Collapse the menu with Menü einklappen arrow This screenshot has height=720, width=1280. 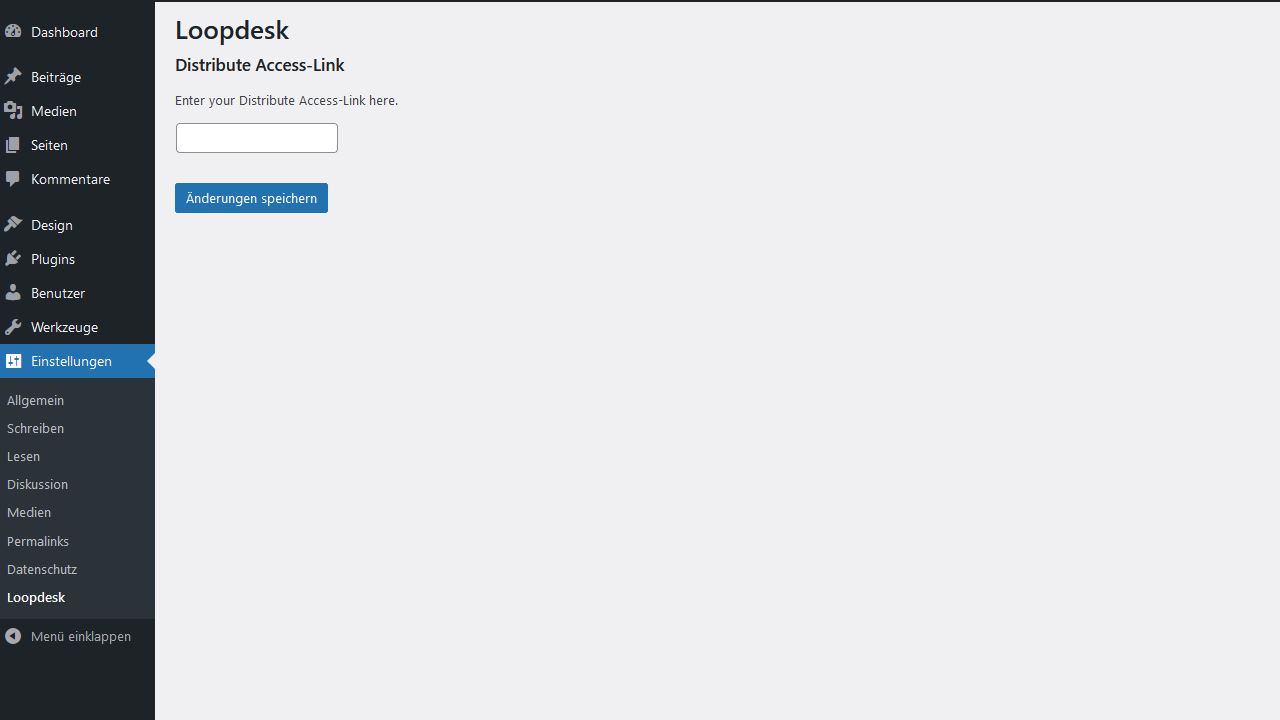tap(13, 636)
